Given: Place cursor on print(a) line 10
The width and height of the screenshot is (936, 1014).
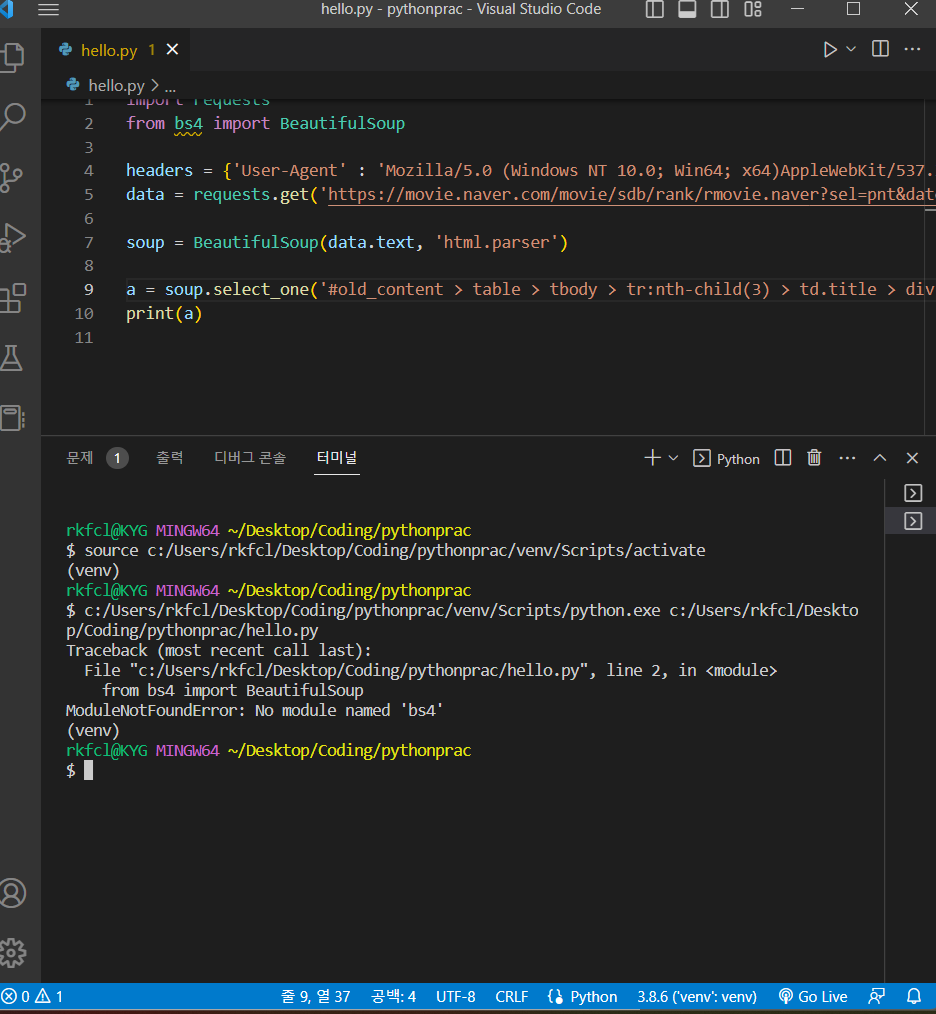Looking at the screenshot, I should 164,314.
